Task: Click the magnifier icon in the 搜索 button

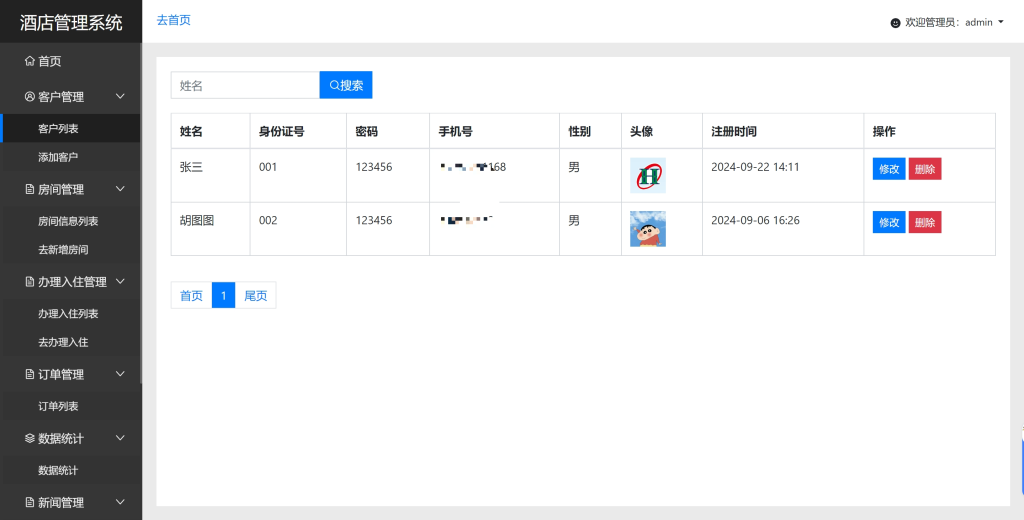Action: [x=334, y=85]
